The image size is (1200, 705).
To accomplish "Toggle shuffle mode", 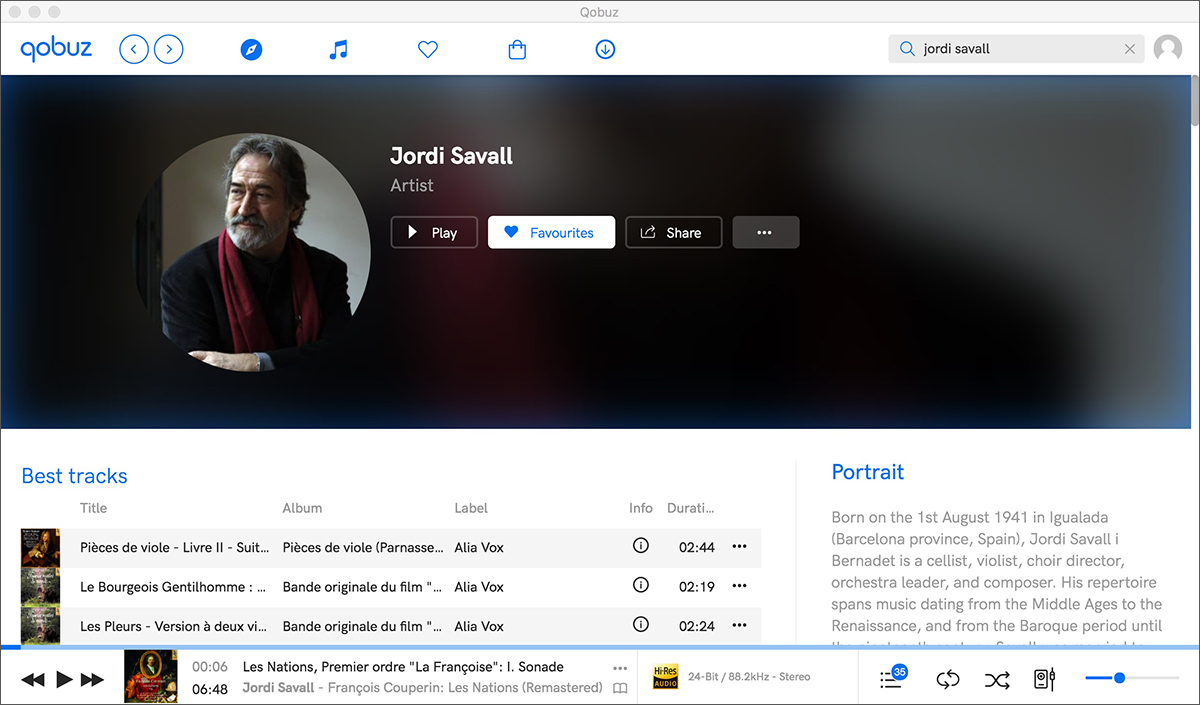I will (x=997, y=680).
